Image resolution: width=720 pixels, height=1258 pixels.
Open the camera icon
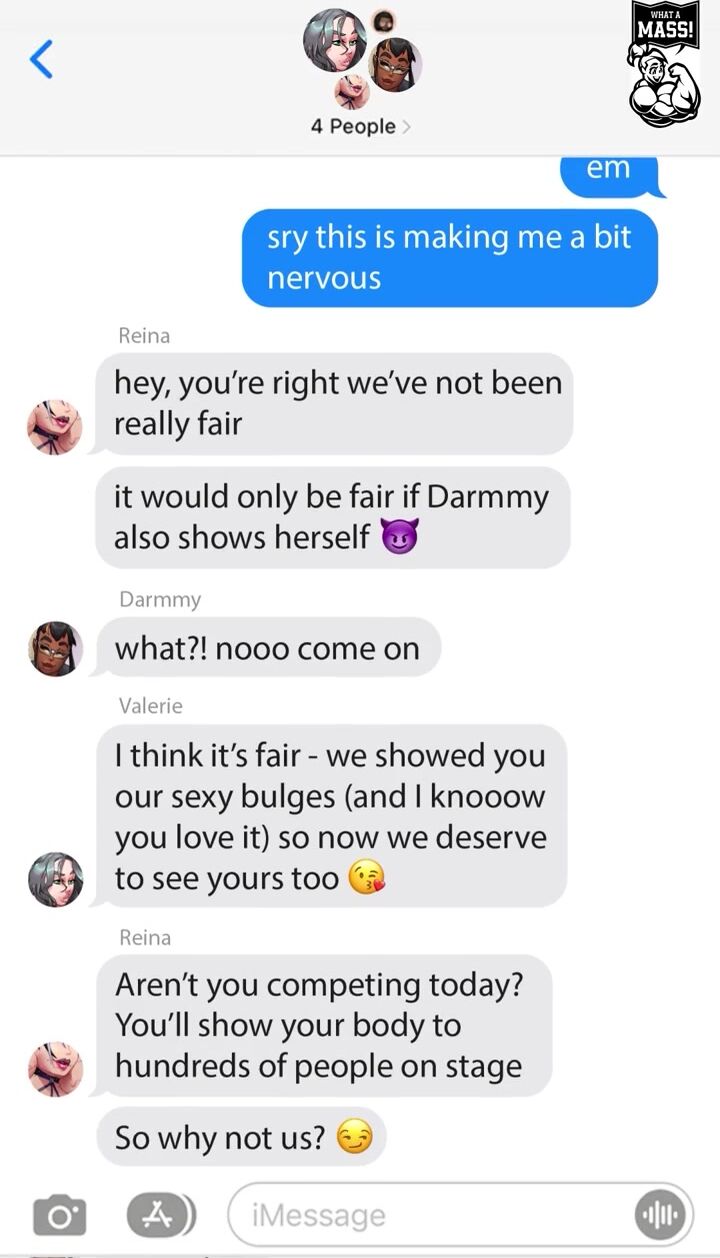60,1216
